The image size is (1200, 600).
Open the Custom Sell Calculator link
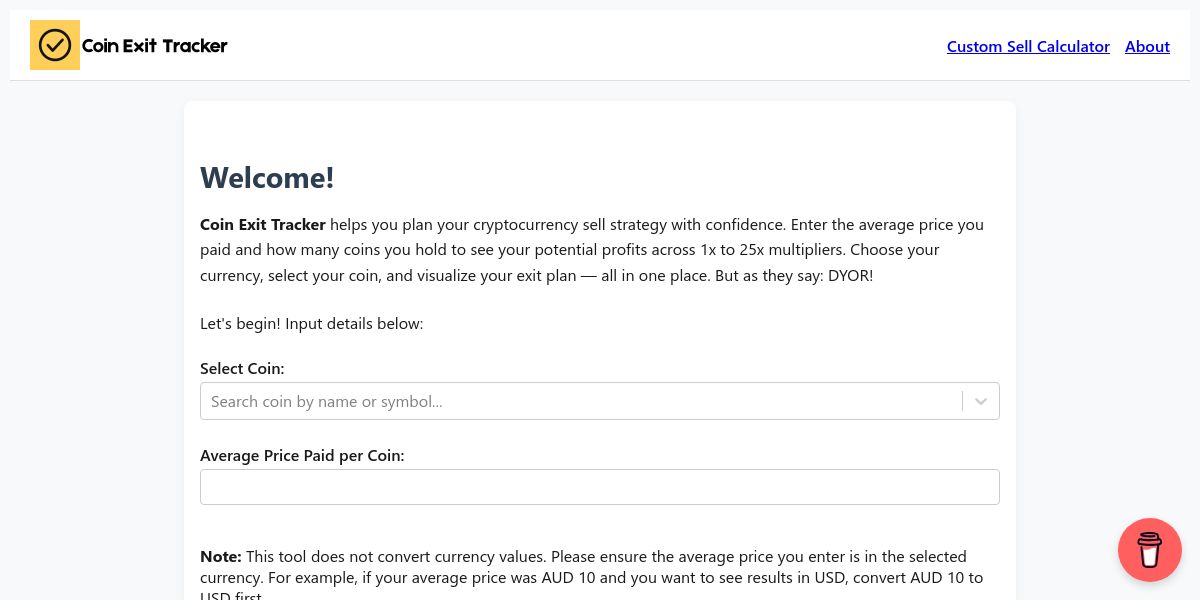coord(1028,46)
